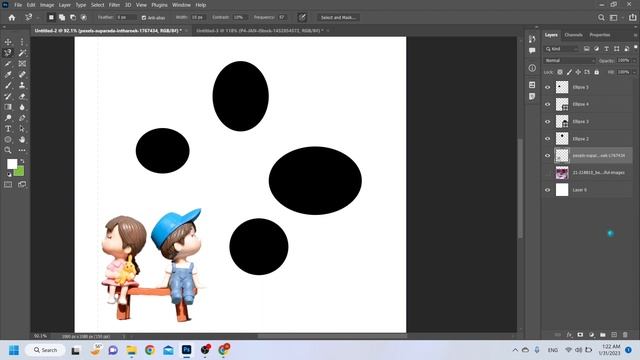Open the blend mode Normal dropdown
640x360 pixels.
[x=569, y=60]
